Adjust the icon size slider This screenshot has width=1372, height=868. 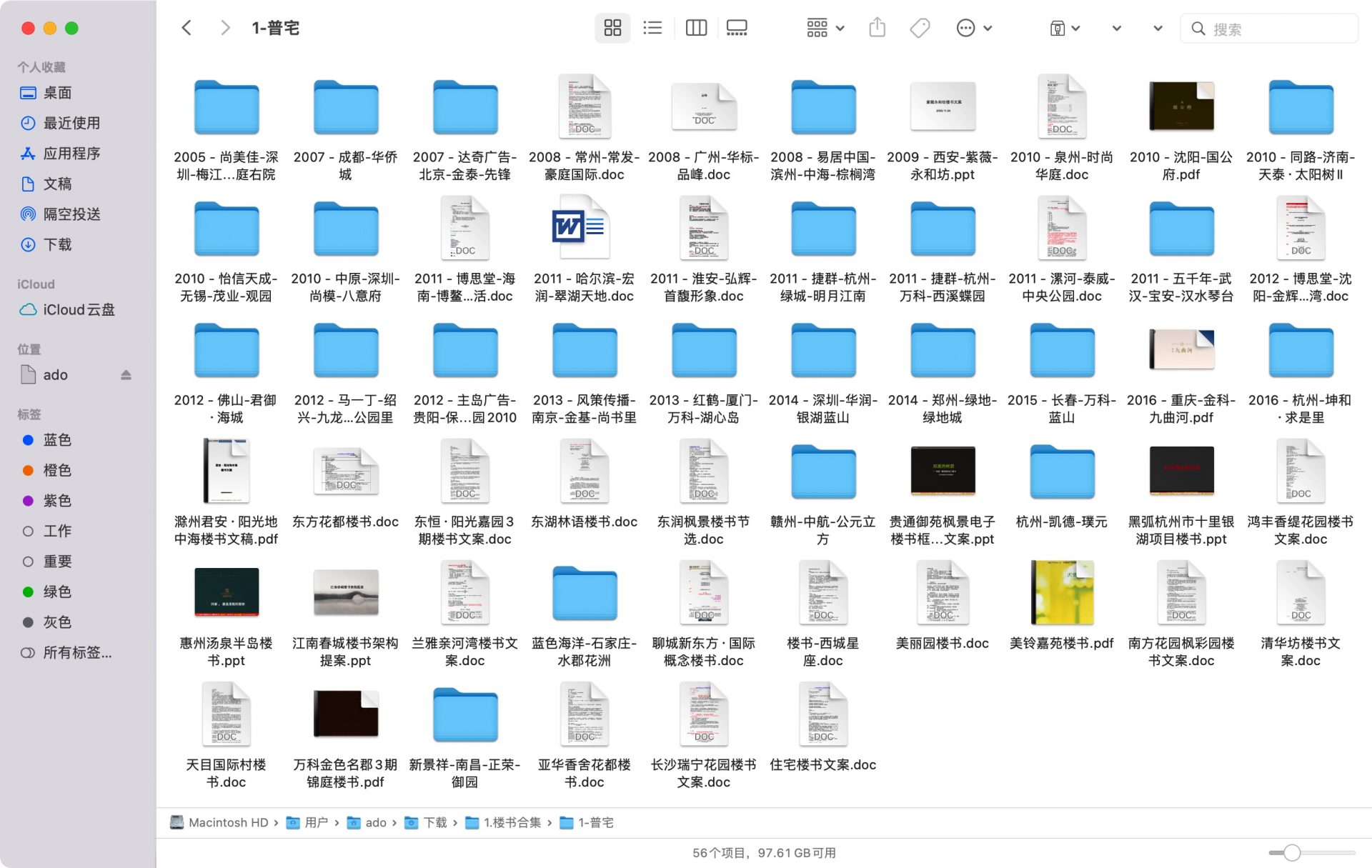pyautogui.click(x=1291, y=852)
